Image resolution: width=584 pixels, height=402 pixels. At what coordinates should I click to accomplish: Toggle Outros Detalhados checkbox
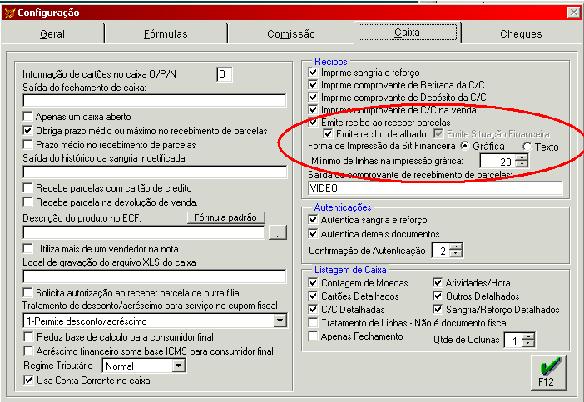(438, 296)
